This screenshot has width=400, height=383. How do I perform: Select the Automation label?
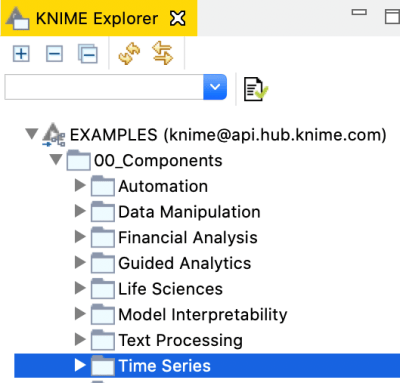point(163,186)
